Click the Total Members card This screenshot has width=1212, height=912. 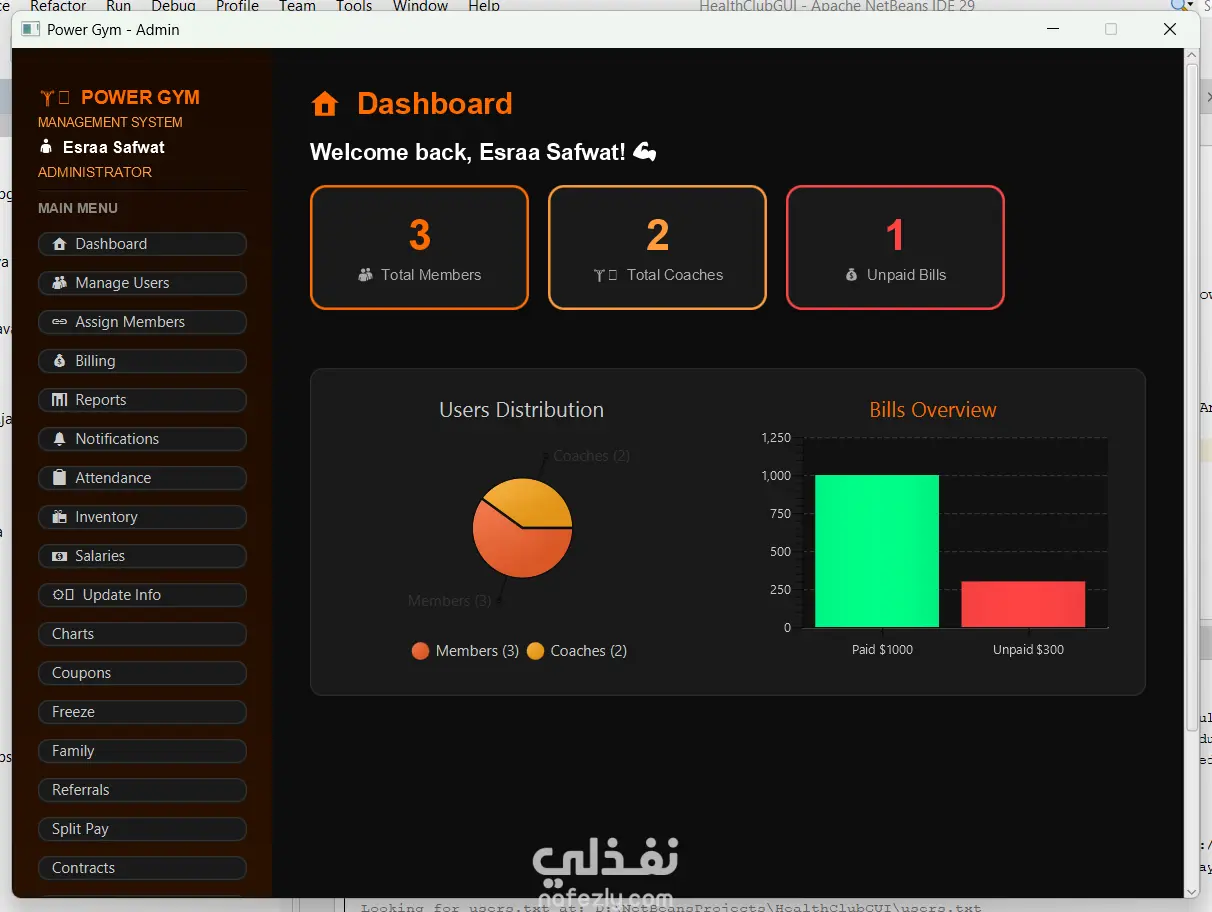pos(419,248)
